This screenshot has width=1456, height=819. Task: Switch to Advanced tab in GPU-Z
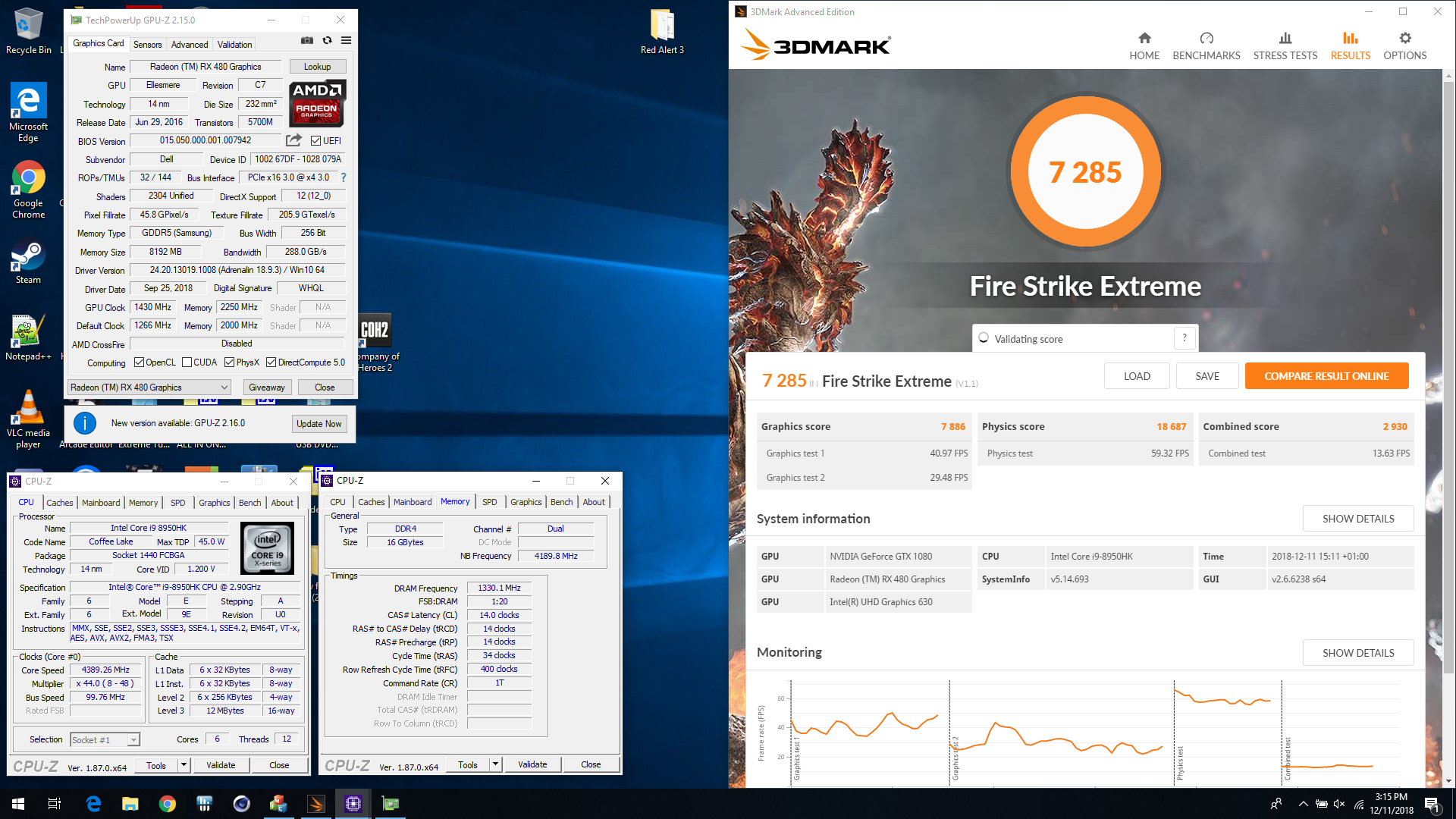coord(189,45)
